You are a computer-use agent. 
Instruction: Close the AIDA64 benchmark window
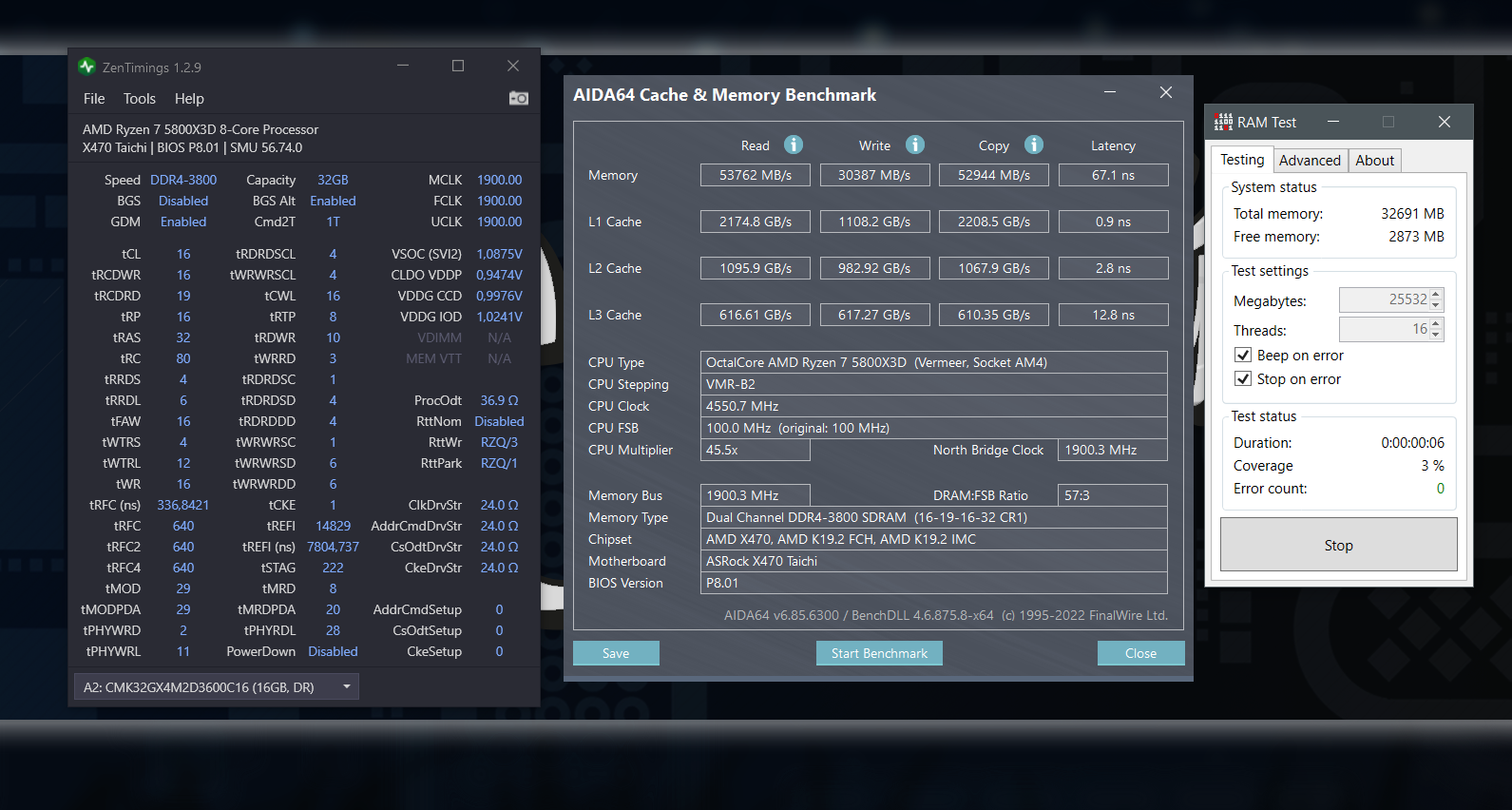[x=1166, y=92]
